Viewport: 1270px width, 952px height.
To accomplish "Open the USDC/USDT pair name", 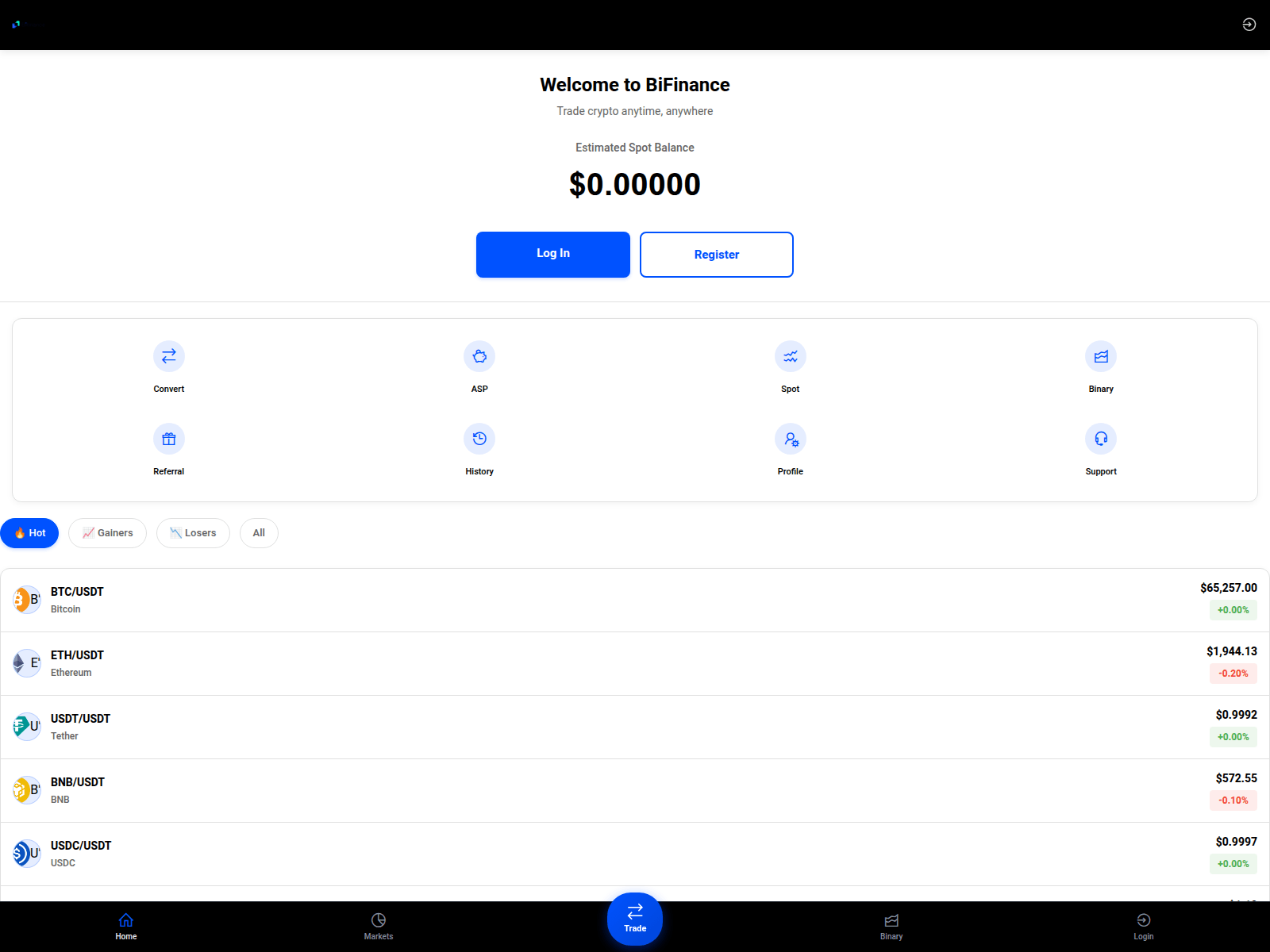I will [x=81, y=846].
